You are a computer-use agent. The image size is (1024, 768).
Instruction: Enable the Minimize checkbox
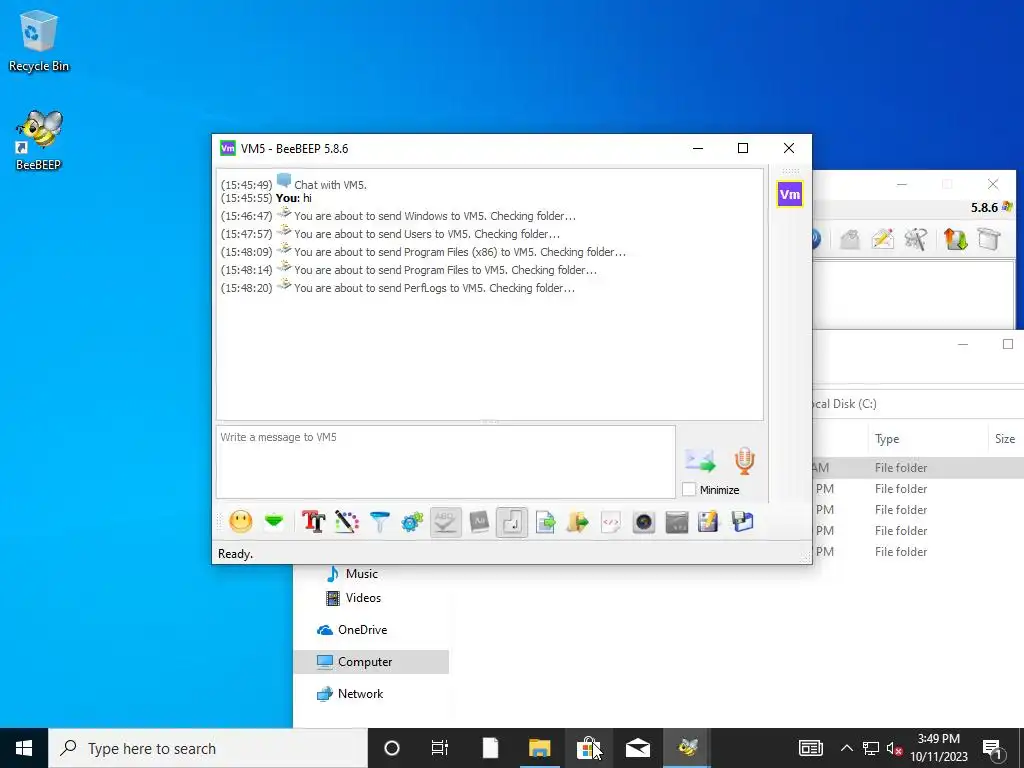coord(689,490)
